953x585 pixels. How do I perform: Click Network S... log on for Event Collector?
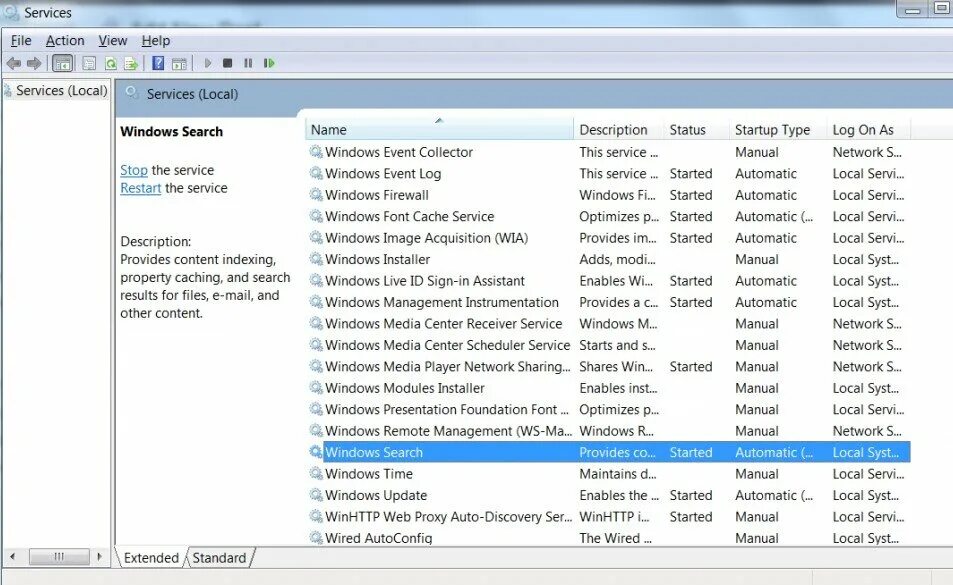[x=867, y=152]
